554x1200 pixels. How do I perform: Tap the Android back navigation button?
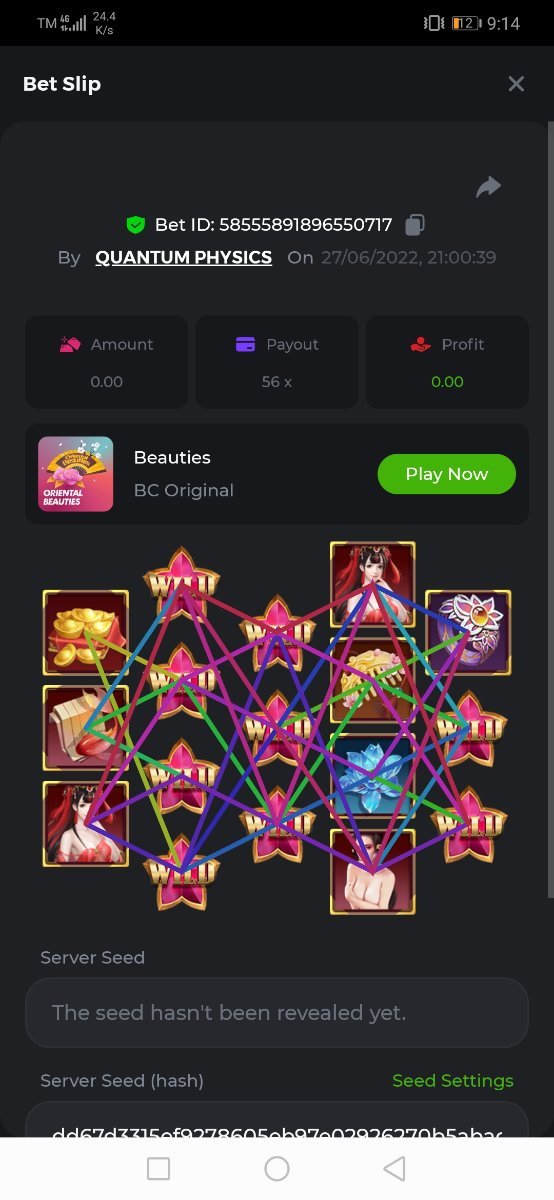click(x=395, y=1168)
